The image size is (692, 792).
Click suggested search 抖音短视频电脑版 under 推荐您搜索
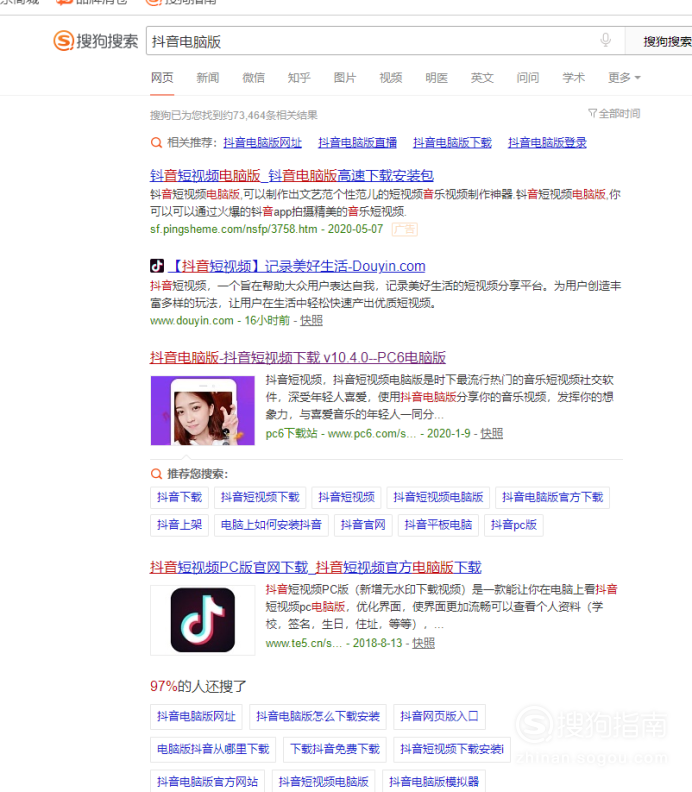coord(438,498)
